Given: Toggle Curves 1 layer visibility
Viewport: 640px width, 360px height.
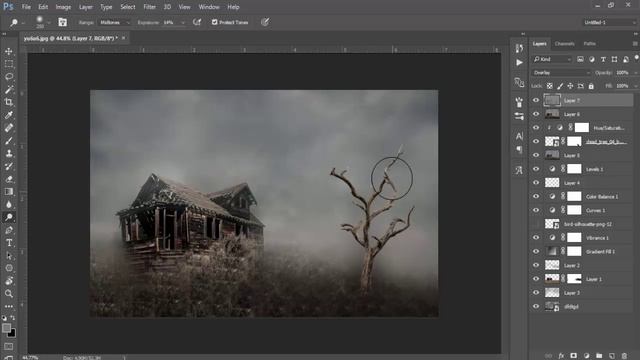Looking at the screenshot, I should click(x=536, y=210).
